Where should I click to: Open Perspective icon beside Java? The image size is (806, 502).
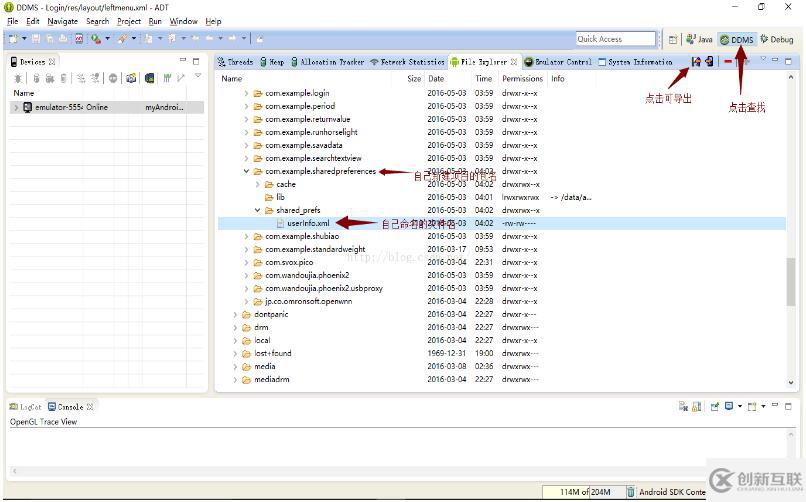pos(674,39)
